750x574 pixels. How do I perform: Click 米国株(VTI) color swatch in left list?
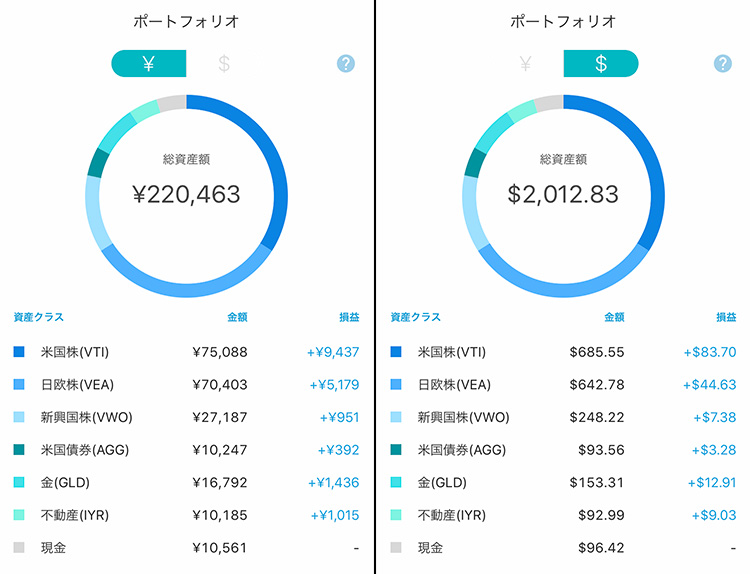click(x=19, y=352)
